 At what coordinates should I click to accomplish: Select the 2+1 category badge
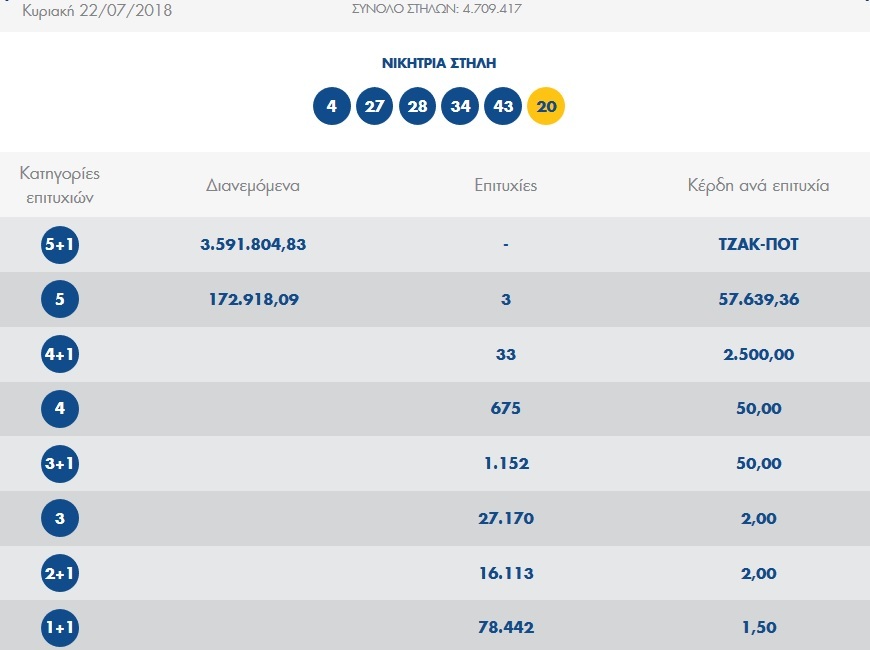click(x=60, y=573)
